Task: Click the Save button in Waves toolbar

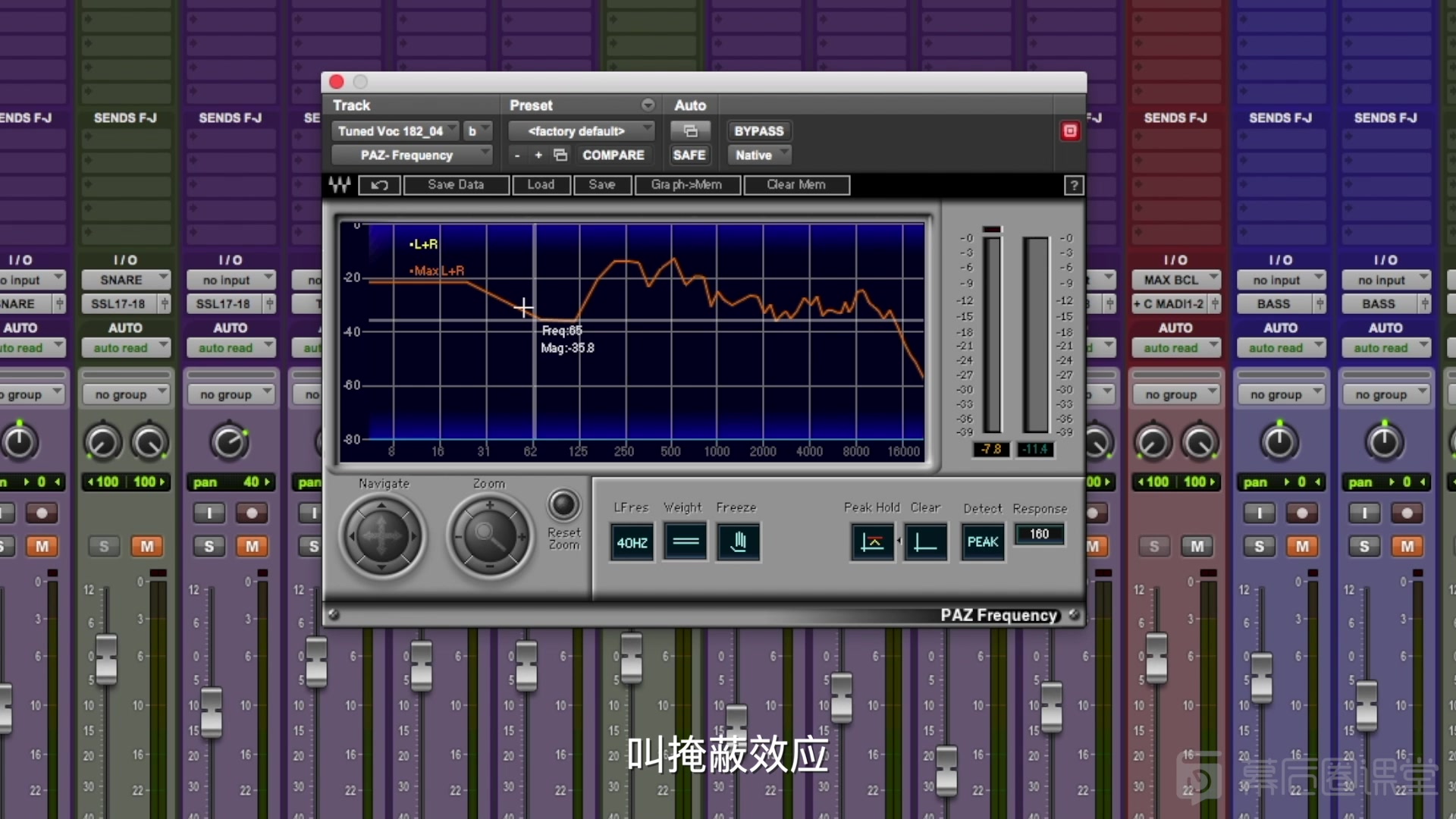Action: coord(602,185)
